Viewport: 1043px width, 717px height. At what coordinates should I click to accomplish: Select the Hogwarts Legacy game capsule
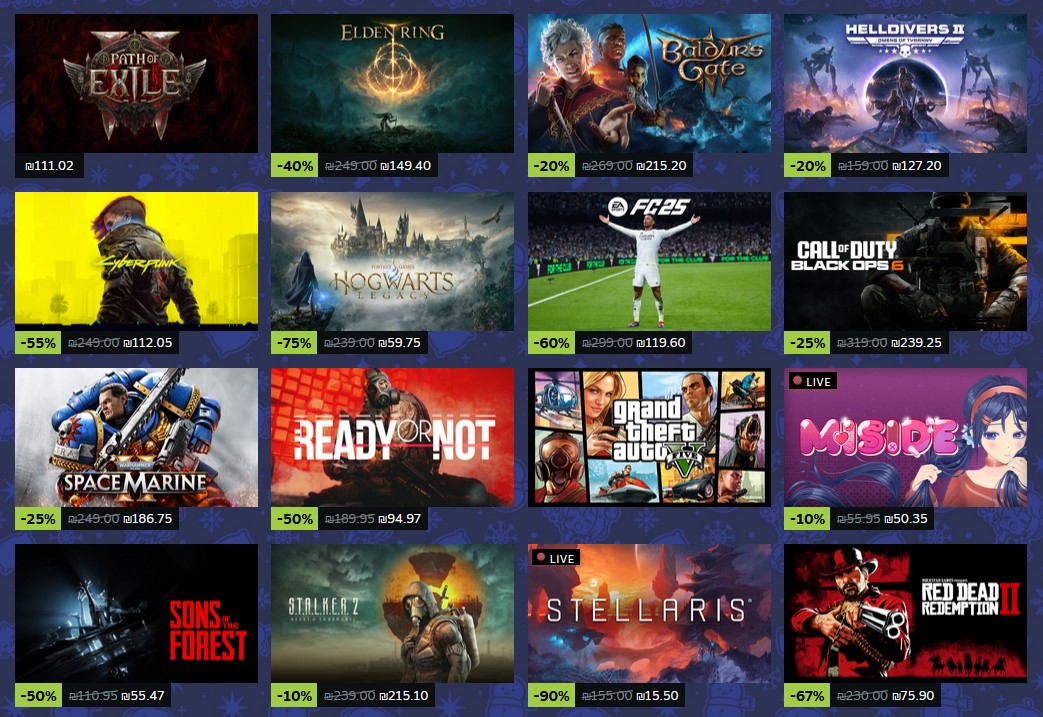(392, 261)
